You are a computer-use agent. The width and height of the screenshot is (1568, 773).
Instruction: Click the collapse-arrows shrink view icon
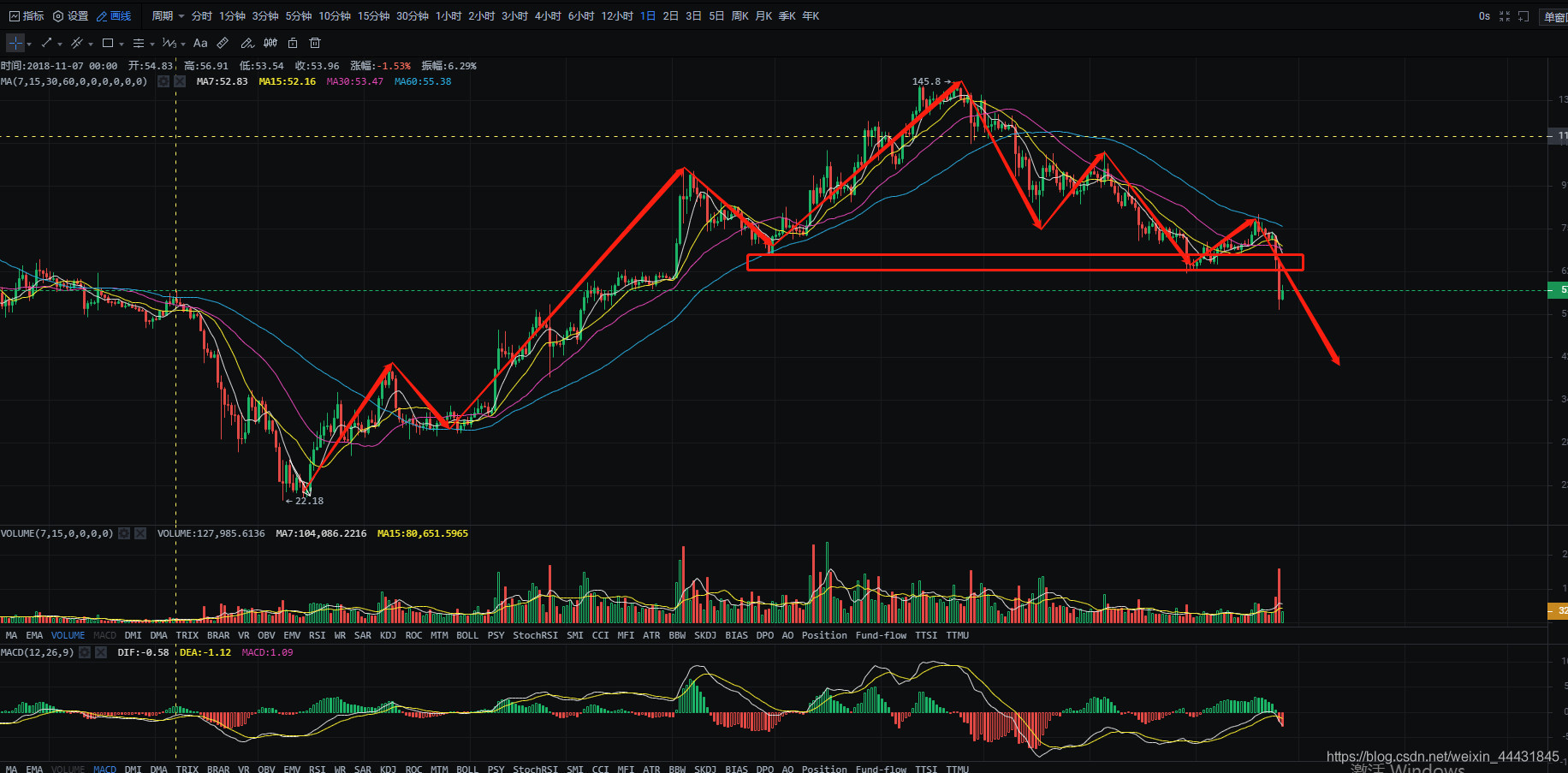coord(1505,16)
